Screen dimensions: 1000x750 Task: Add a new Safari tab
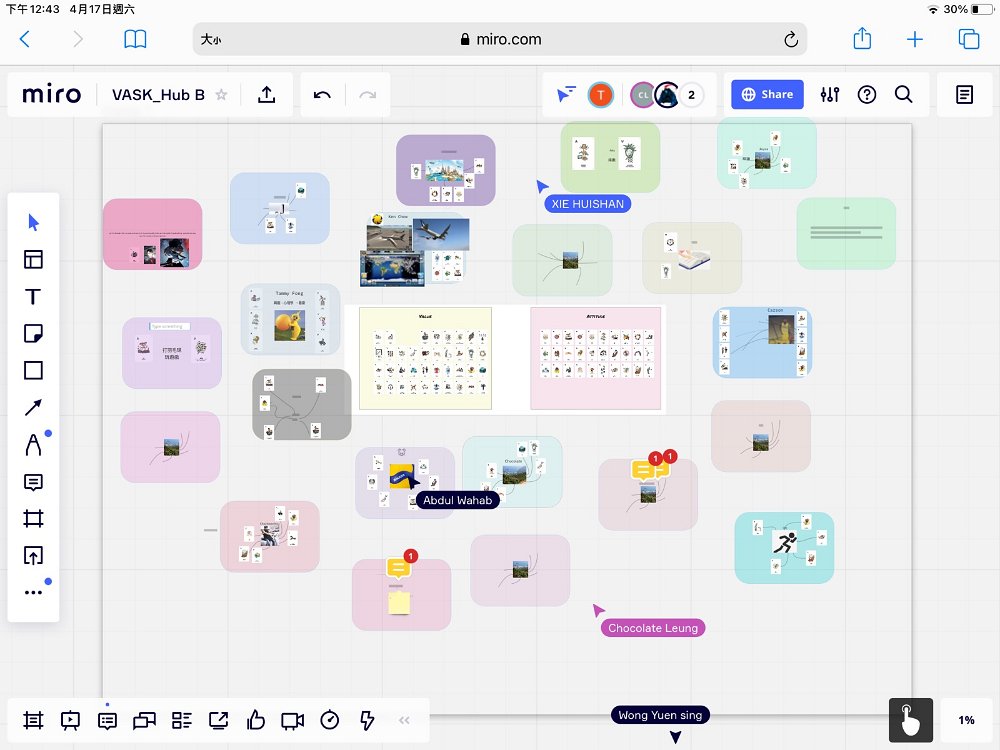tap(915, 40)
